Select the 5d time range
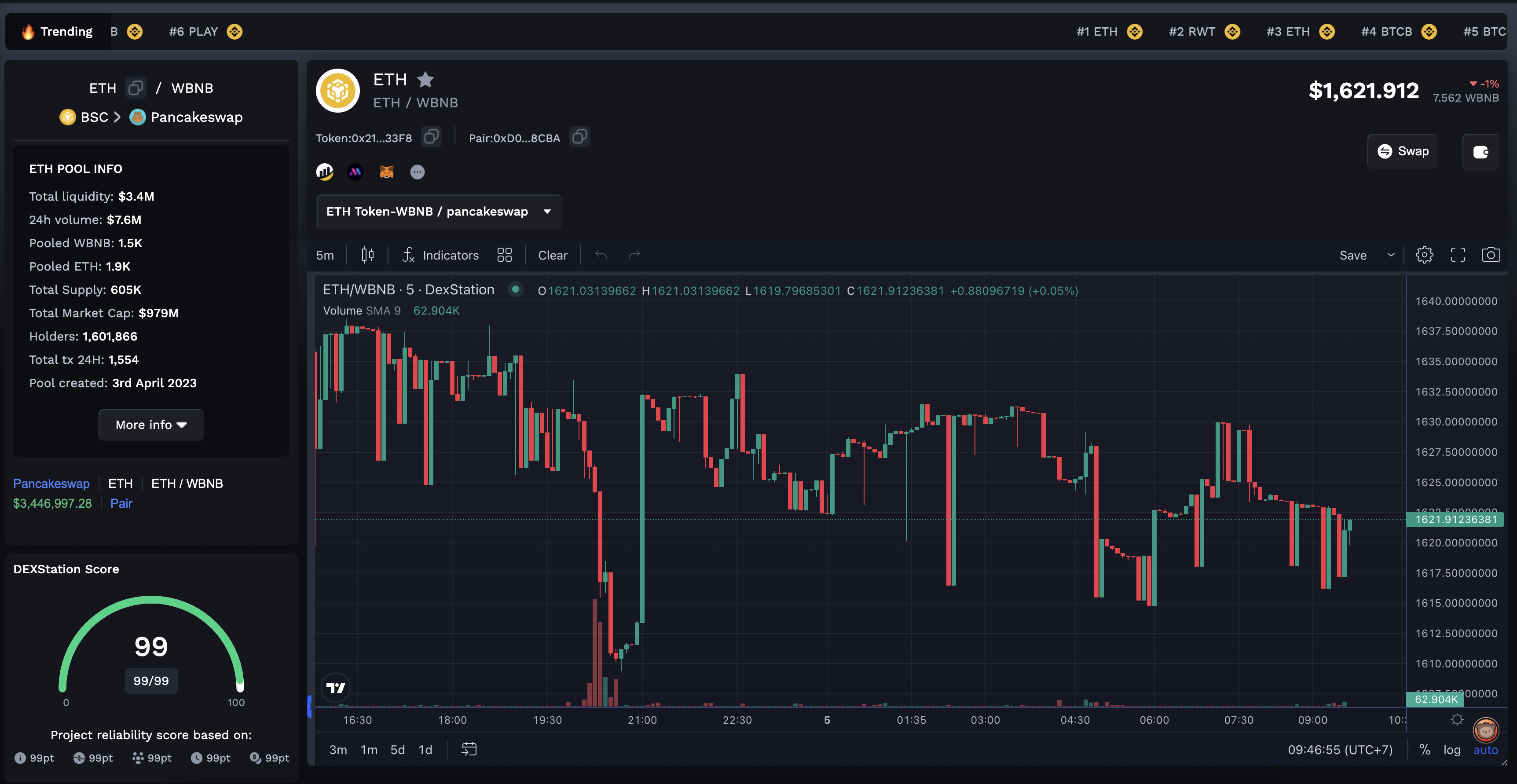Viewport: 1517px width, 784px height. (x=397, y=750)
